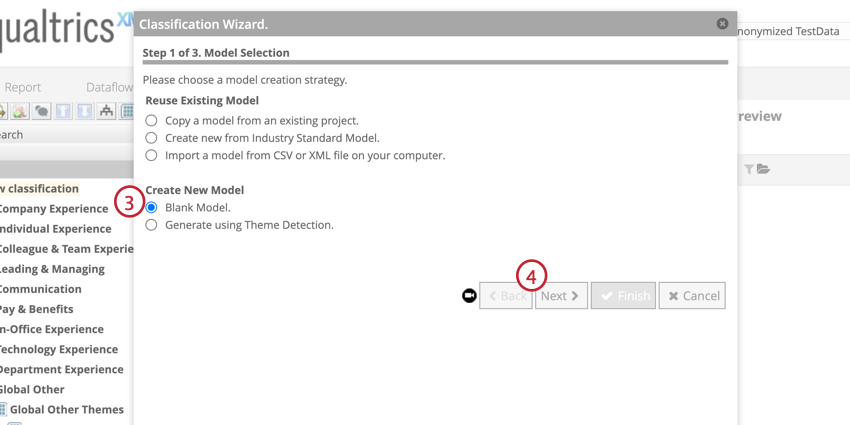
Task: Select 'Leading & Managing' in the tree
Action: (x=52, y=269)
